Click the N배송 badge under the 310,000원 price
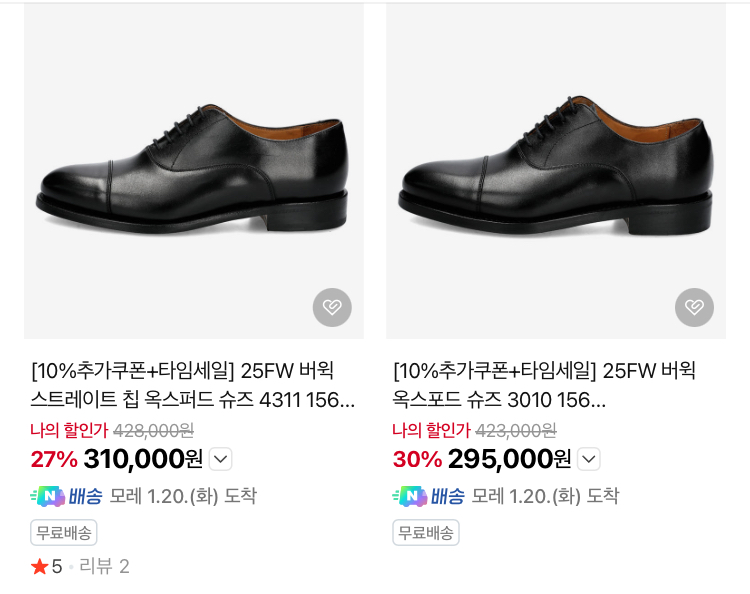The image size is (750, 594). (66, 496)
